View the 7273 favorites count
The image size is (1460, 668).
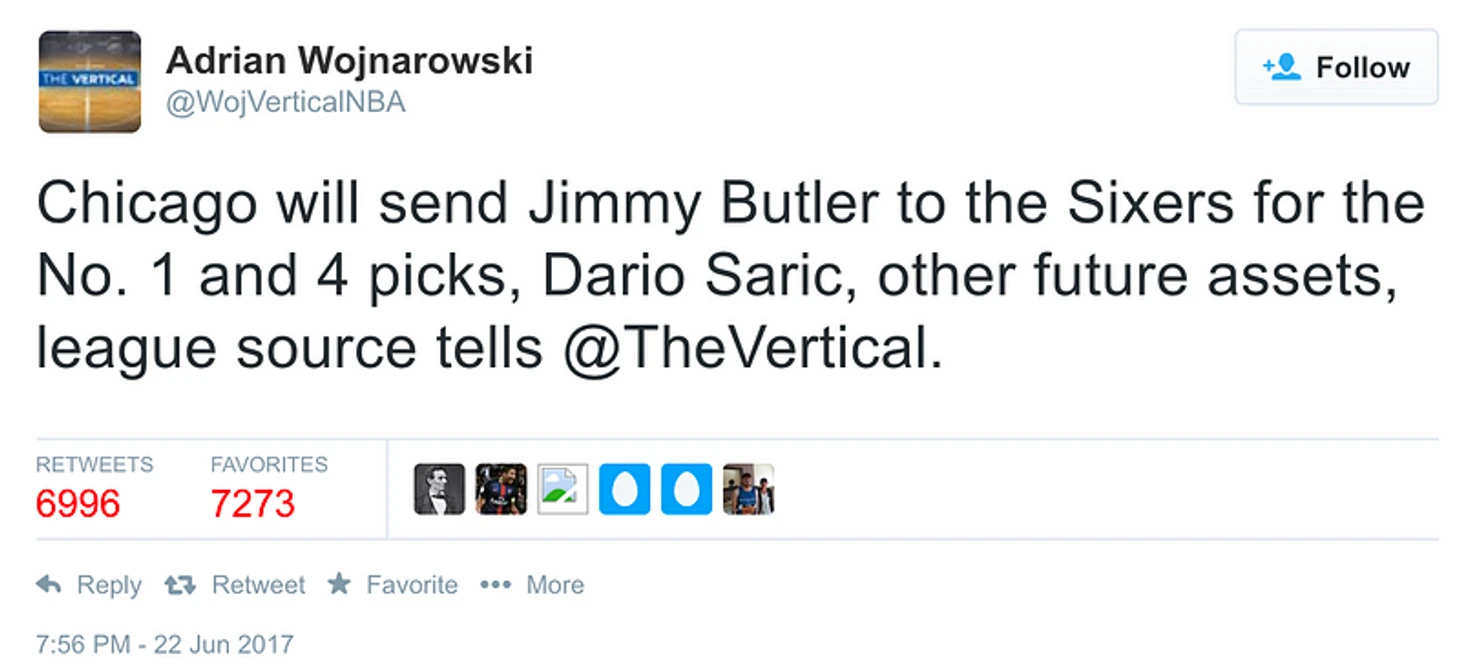tap(253, 503)
